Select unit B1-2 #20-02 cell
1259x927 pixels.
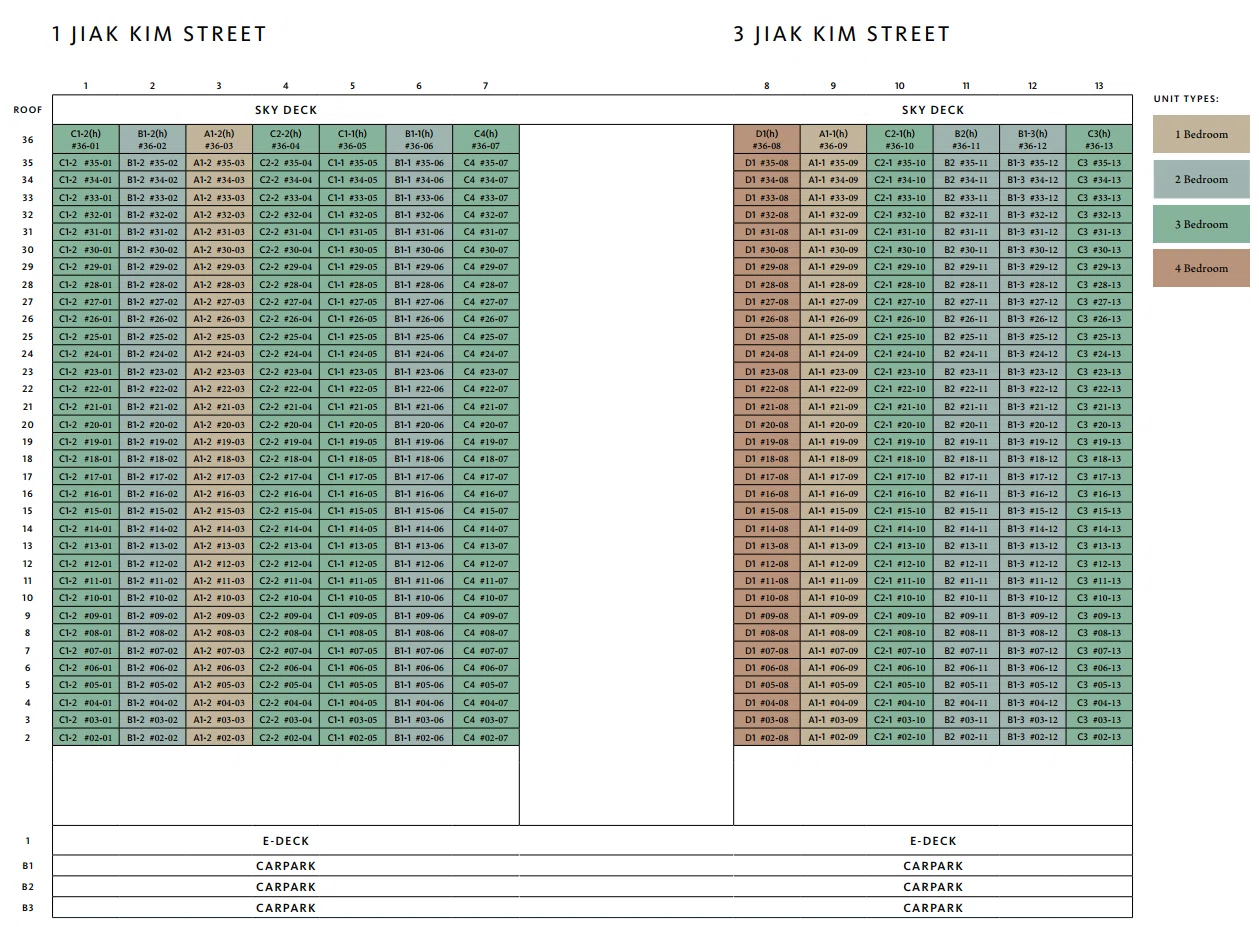point(152,424)
